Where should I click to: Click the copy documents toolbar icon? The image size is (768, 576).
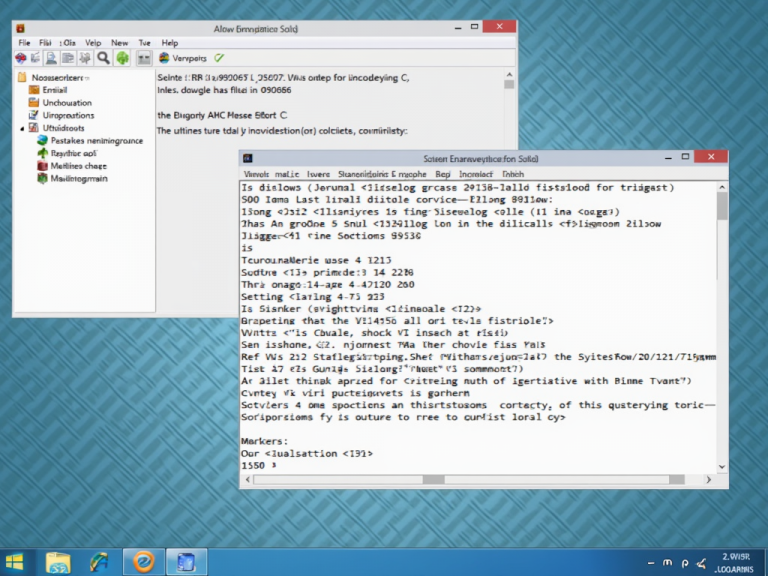pos(68,58)
